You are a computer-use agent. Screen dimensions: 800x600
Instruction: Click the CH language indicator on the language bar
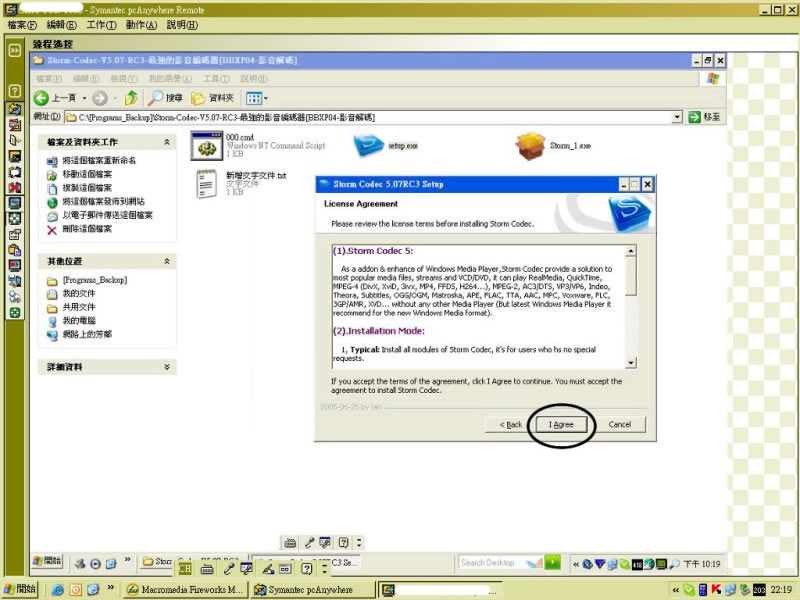point(185,568)
